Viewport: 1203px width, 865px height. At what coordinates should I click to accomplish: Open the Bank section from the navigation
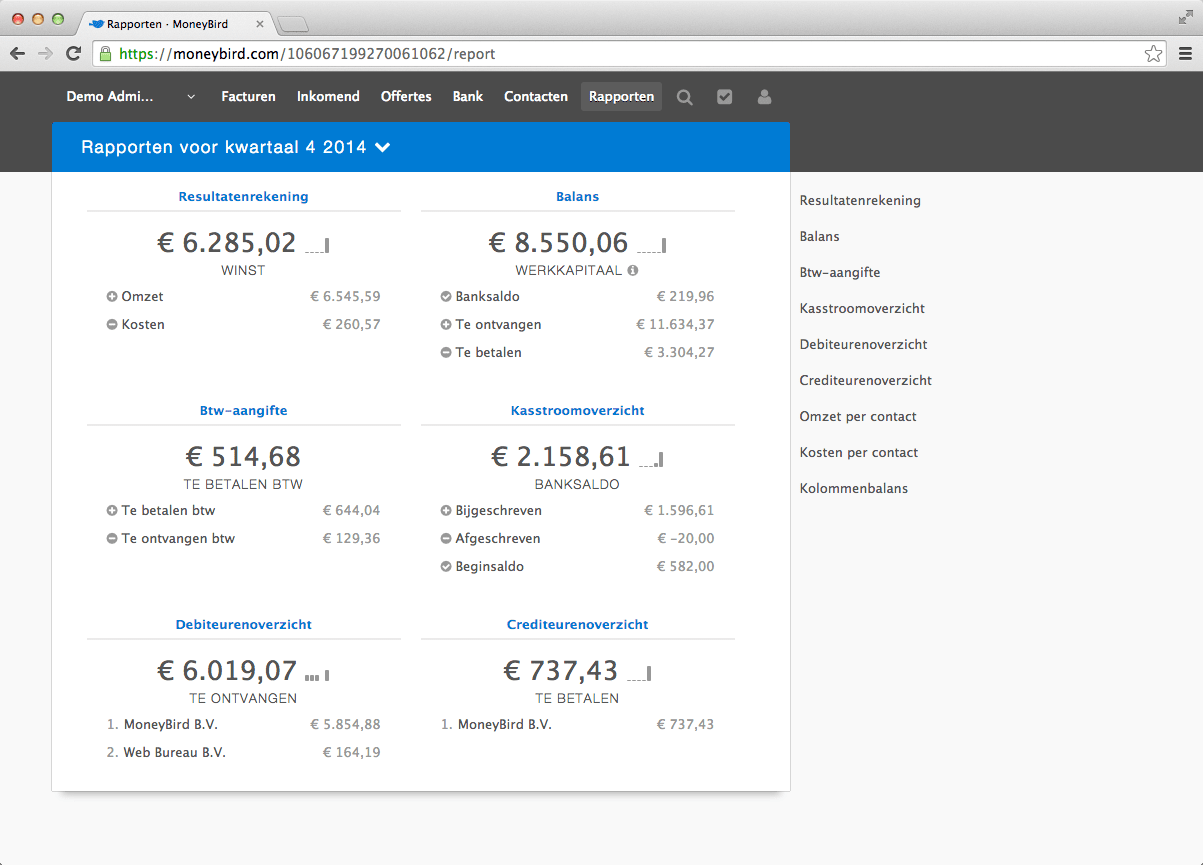467,96
